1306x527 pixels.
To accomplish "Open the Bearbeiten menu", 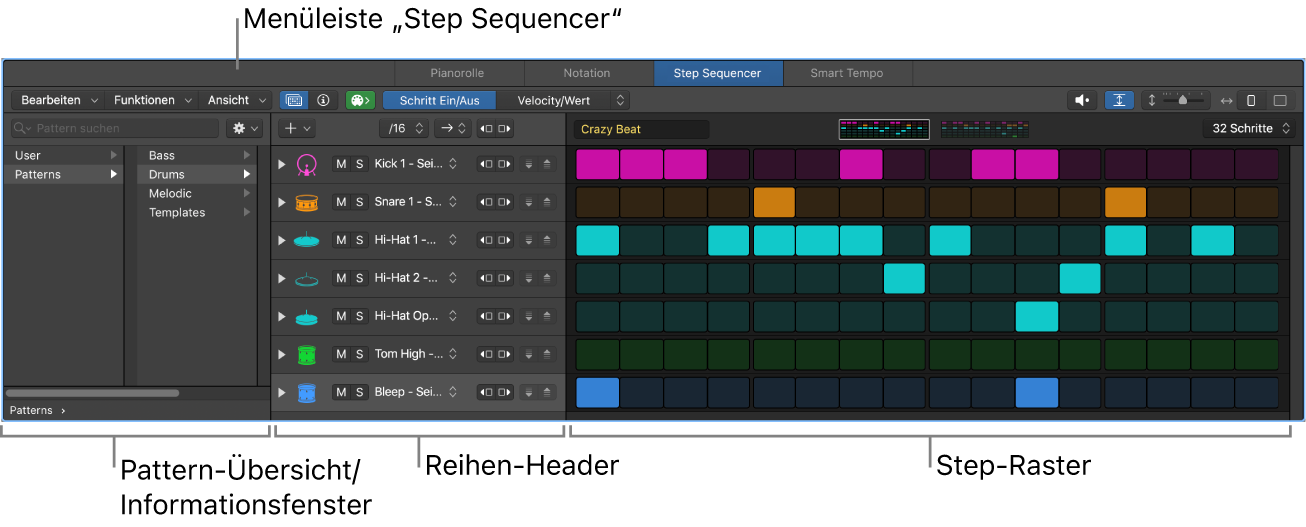I will [58, 100].
